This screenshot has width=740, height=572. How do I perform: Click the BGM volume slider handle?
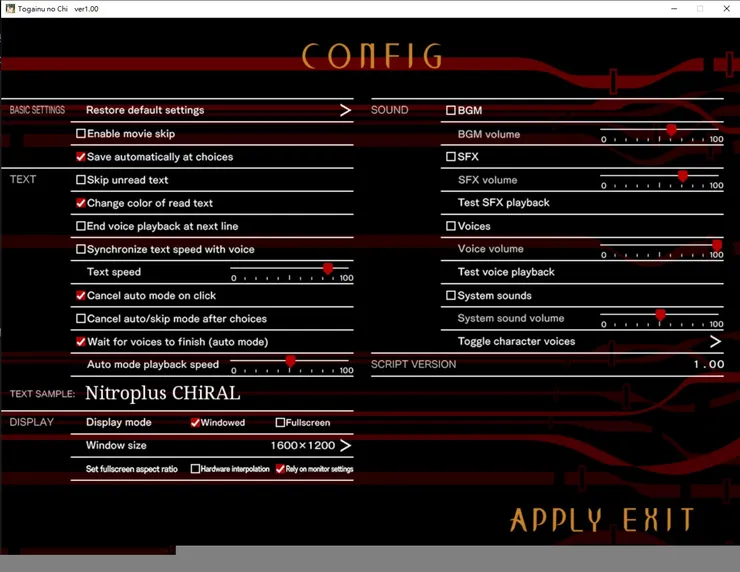671,130
